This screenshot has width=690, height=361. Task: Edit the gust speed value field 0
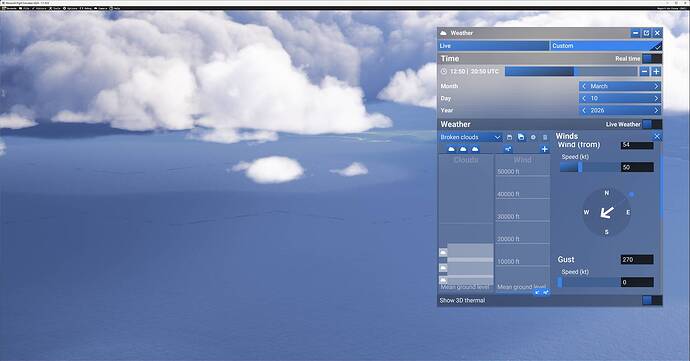point(637,282)
